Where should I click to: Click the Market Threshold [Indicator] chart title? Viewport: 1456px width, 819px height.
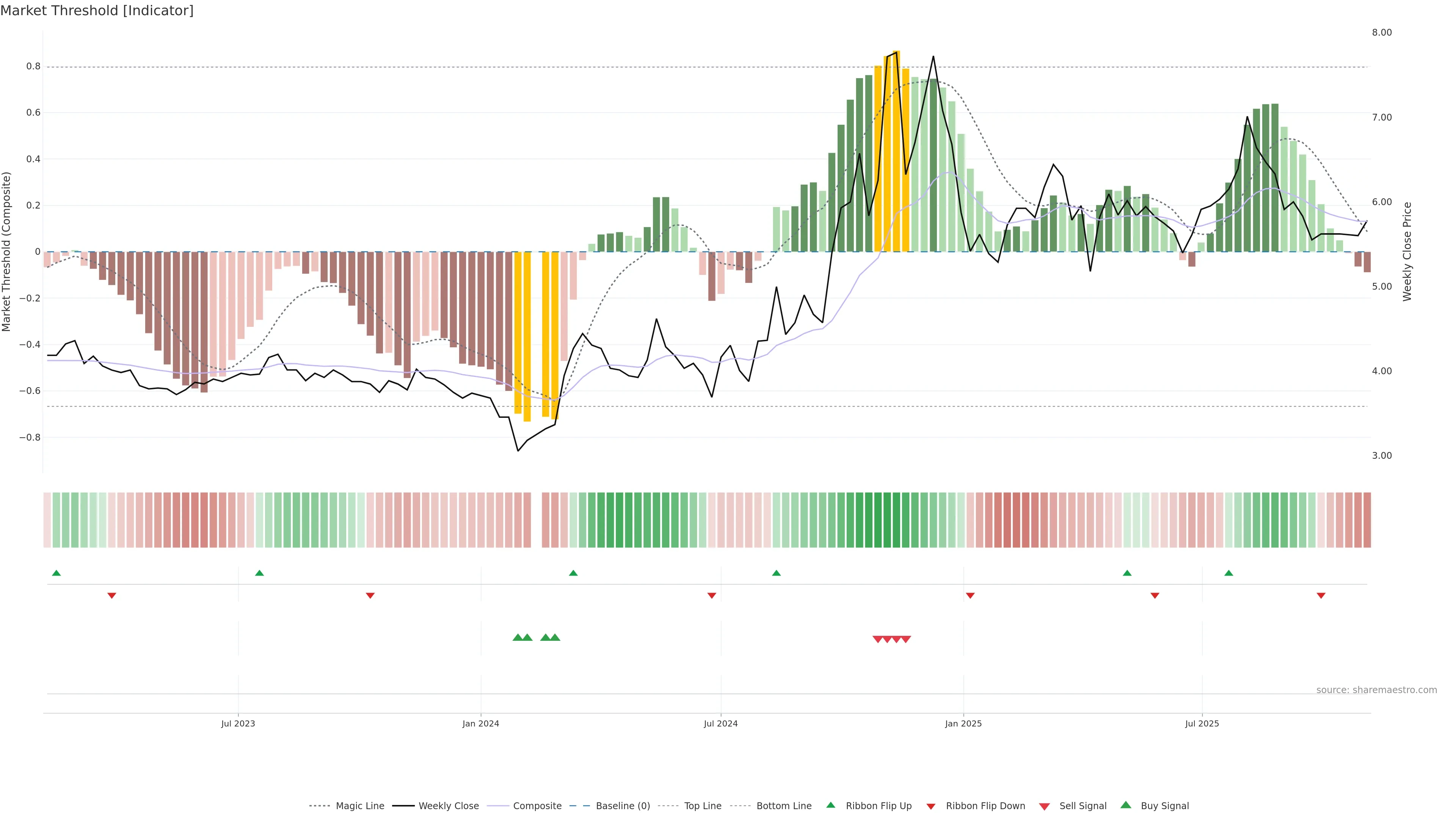click(x=97, y=11)
